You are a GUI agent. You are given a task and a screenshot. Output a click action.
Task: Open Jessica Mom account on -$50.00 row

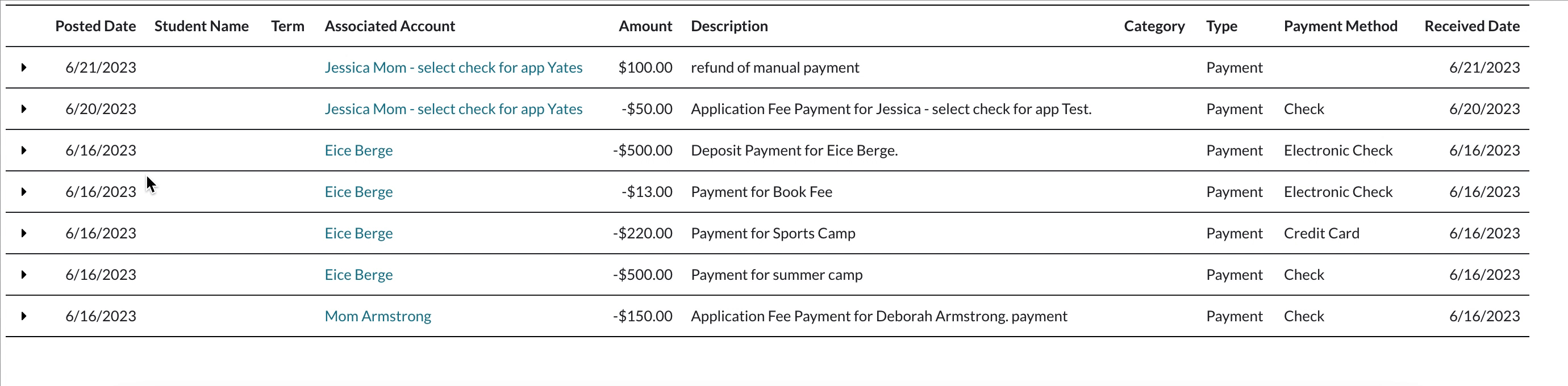tap(453, 109)
